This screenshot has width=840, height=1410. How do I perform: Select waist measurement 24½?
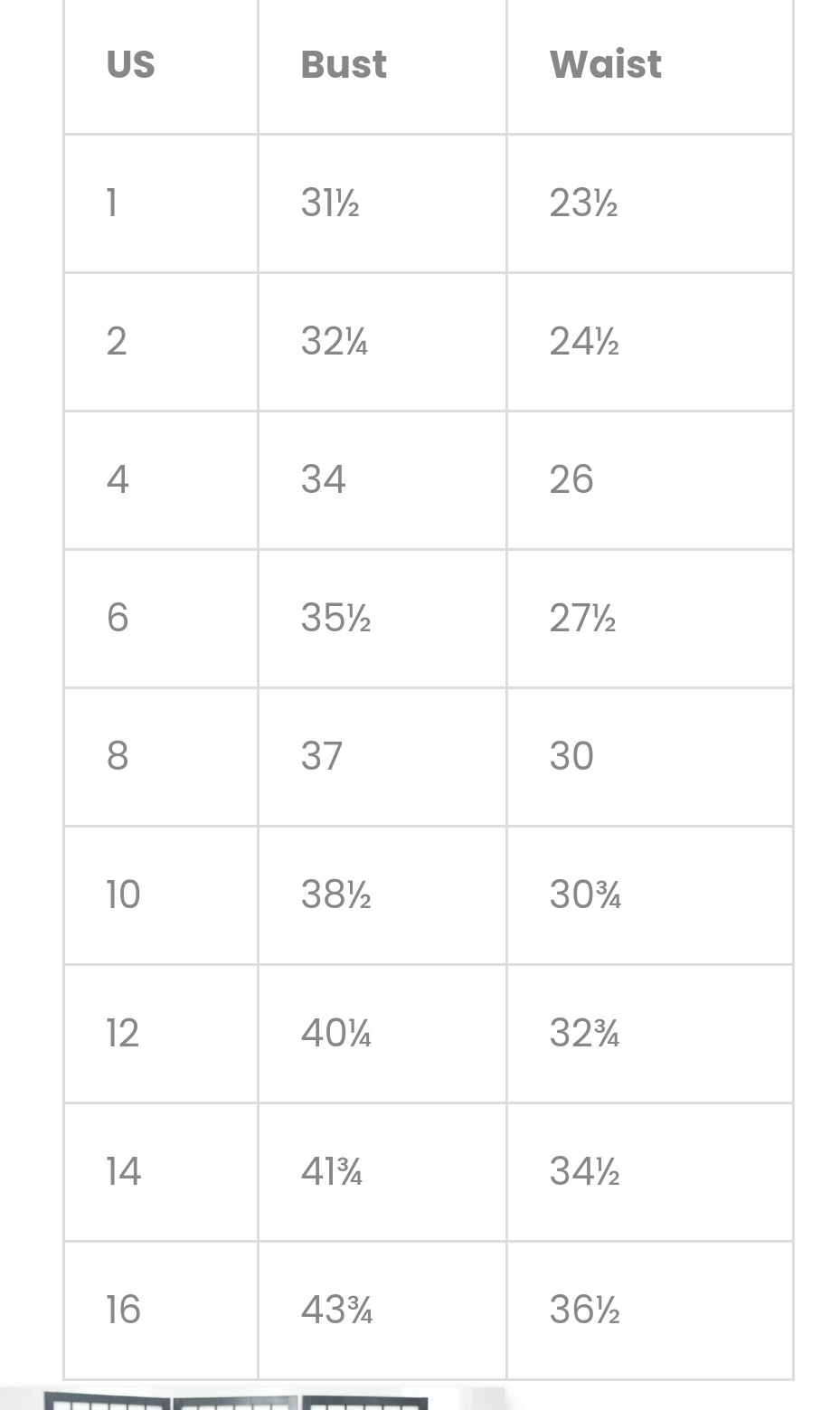584,341
